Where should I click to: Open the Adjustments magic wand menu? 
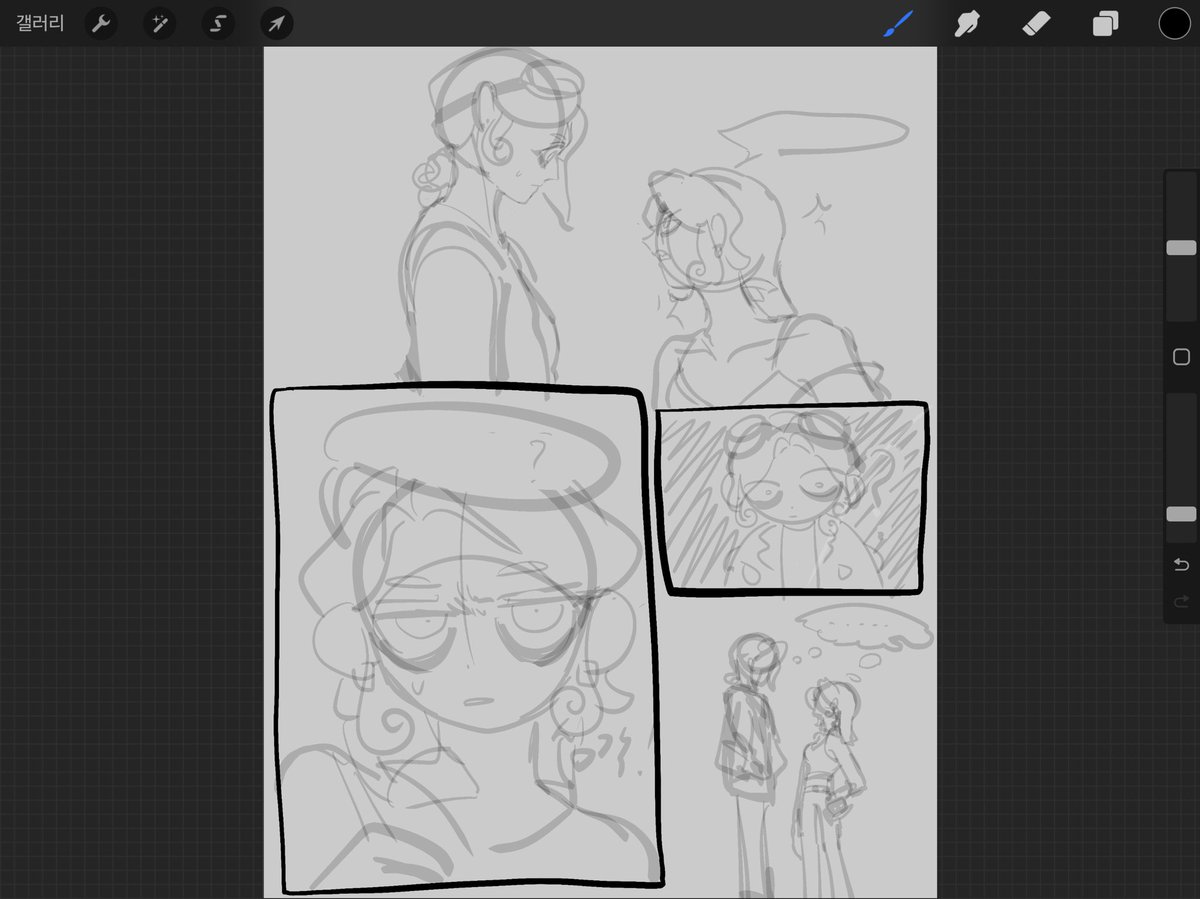coord(159,23)
